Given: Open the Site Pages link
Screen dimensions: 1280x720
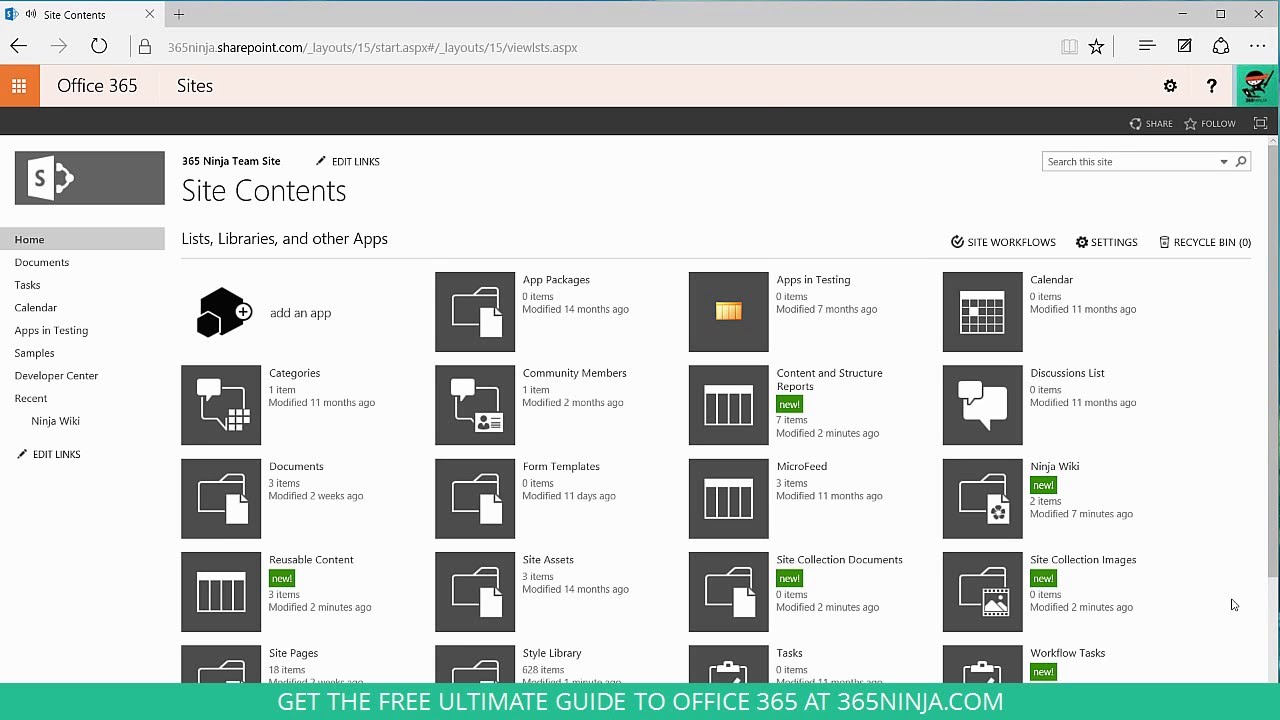Looking at the screenshot, I should click(293, 653).
